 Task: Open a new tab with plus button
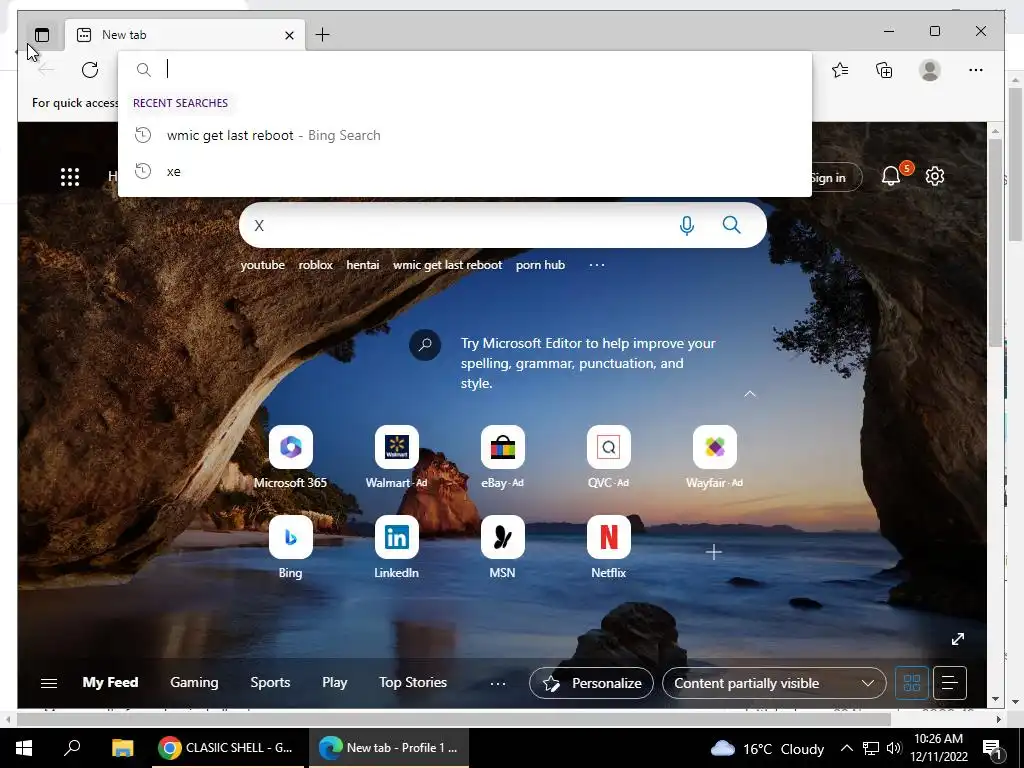(x=323, y=35)
